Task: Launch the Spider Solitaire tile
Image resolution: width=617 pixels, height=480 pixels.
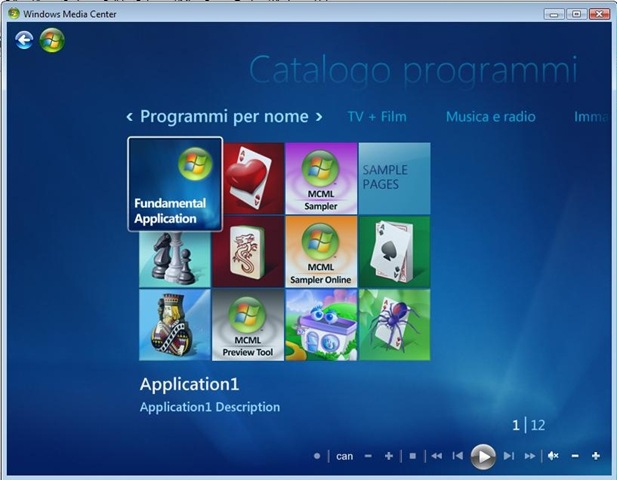Action: [394, 325]
